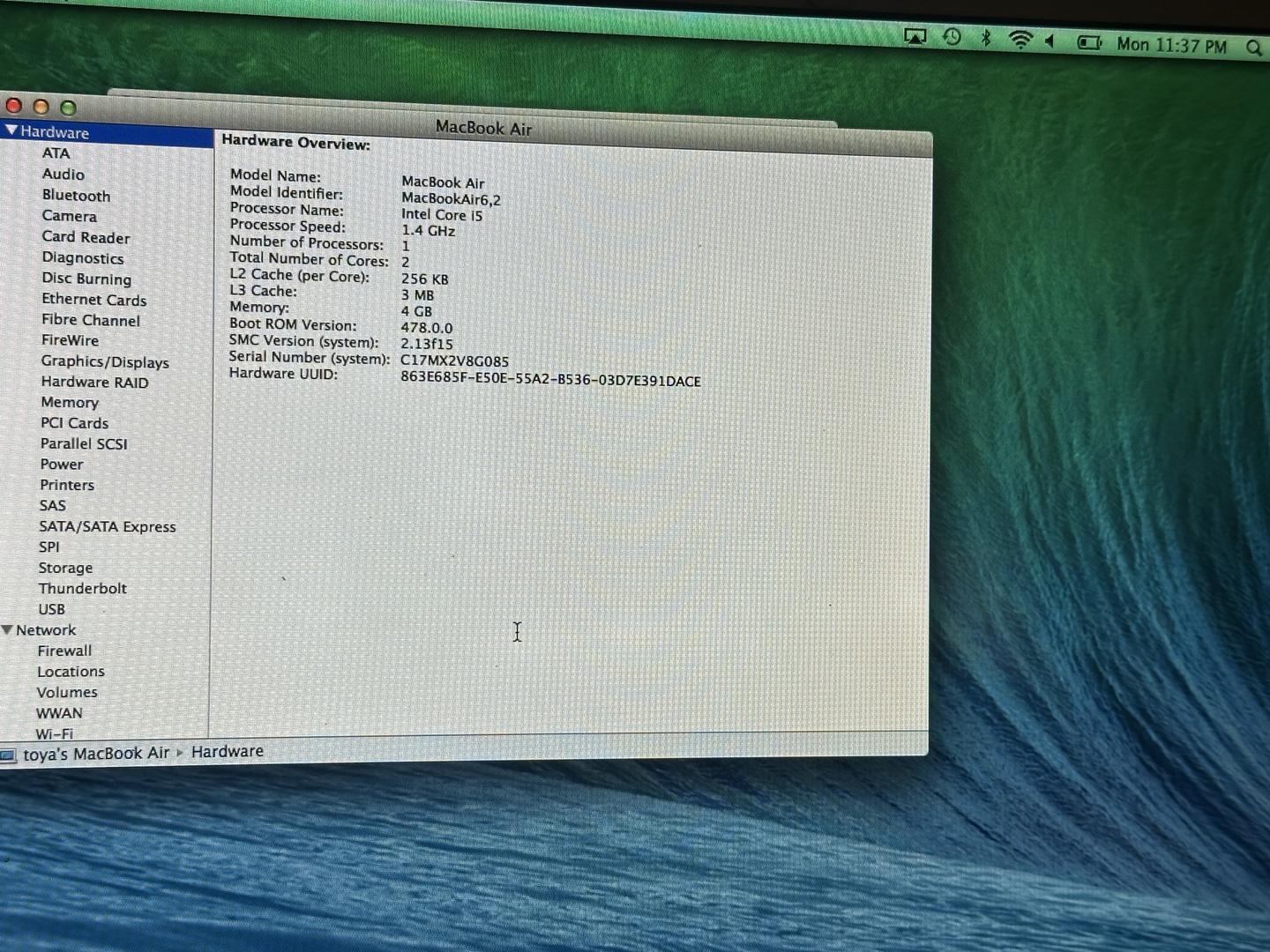Click the computer icon in path bar
1270x952 pixels.
pyautogui.click(x=8, y=755)
